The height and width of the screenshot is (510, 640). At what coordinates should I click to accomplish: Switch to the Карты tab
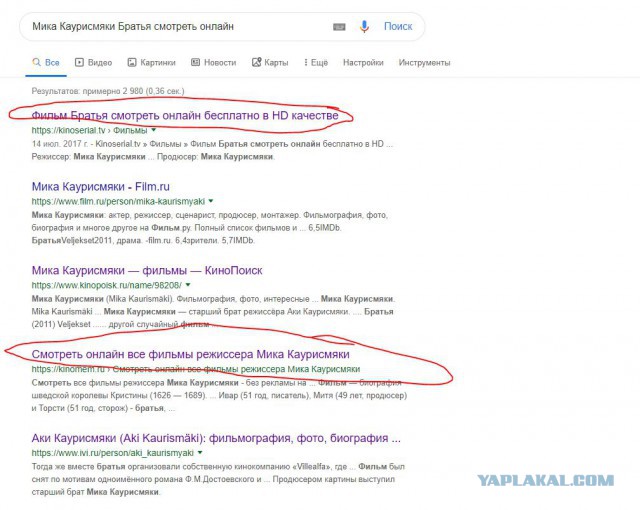270,62
